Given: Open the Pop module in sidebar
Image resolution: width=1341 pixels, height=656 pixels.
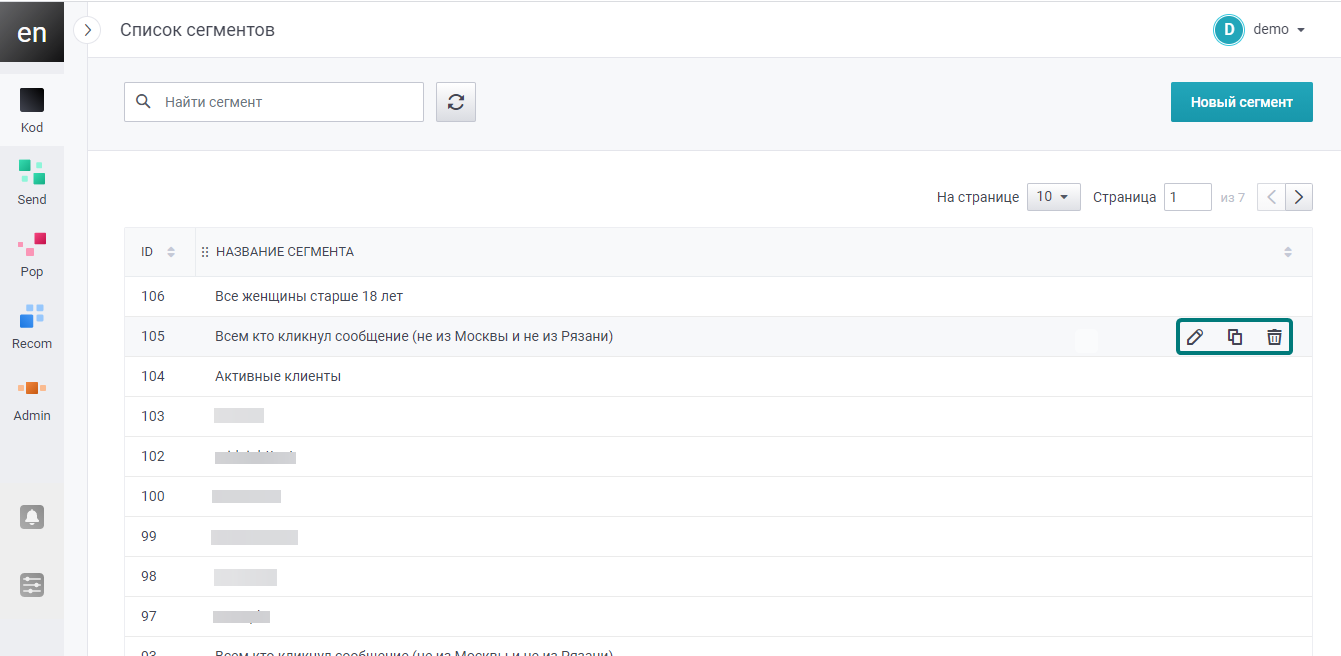Looking at the screenshot, I should (x=32, y=254).
